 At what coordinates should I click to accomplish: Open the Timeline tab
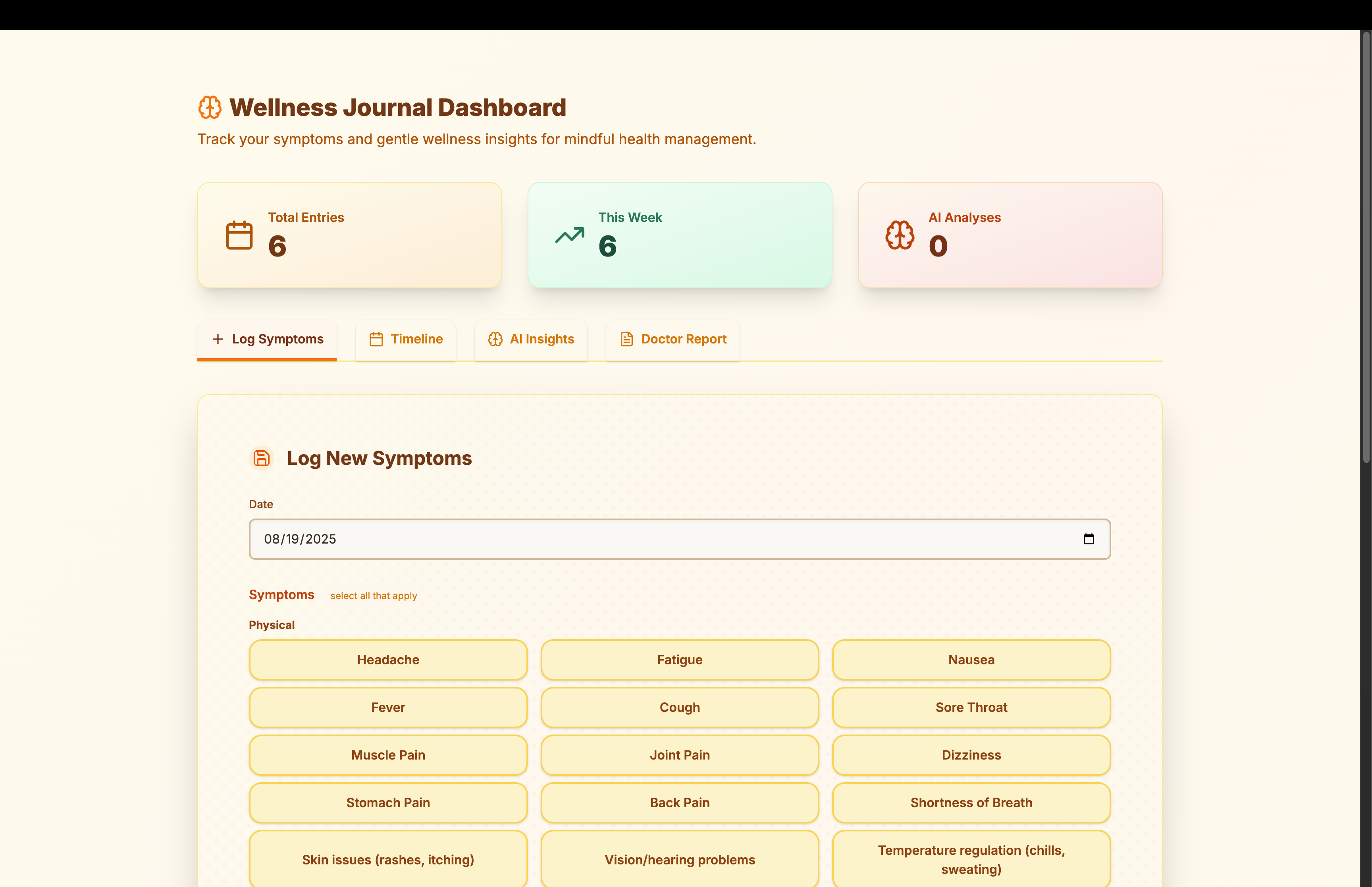pos(406,339)
